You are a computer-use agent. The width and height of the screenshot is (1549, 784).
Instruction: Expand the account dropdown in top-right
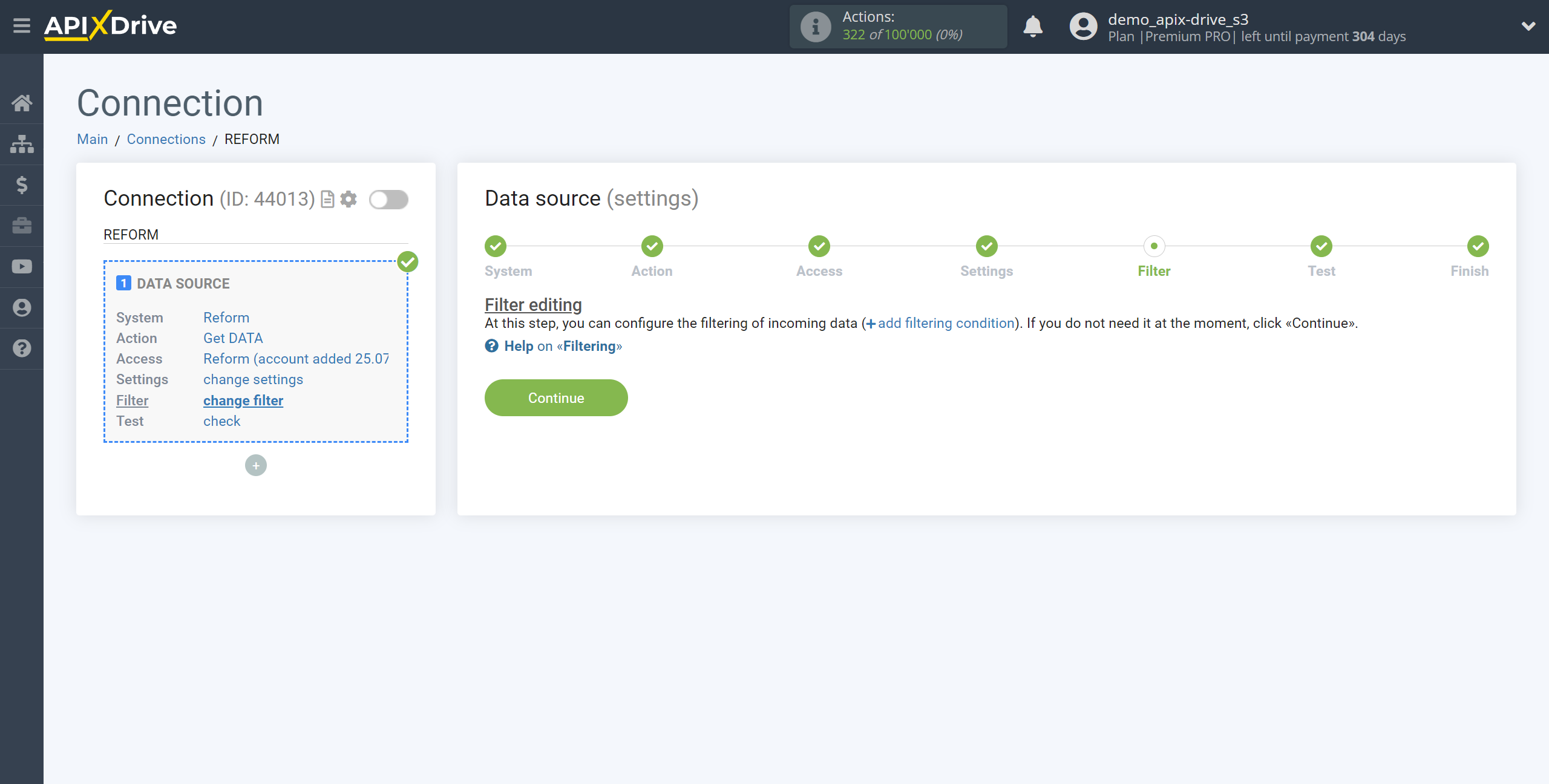1528,26
